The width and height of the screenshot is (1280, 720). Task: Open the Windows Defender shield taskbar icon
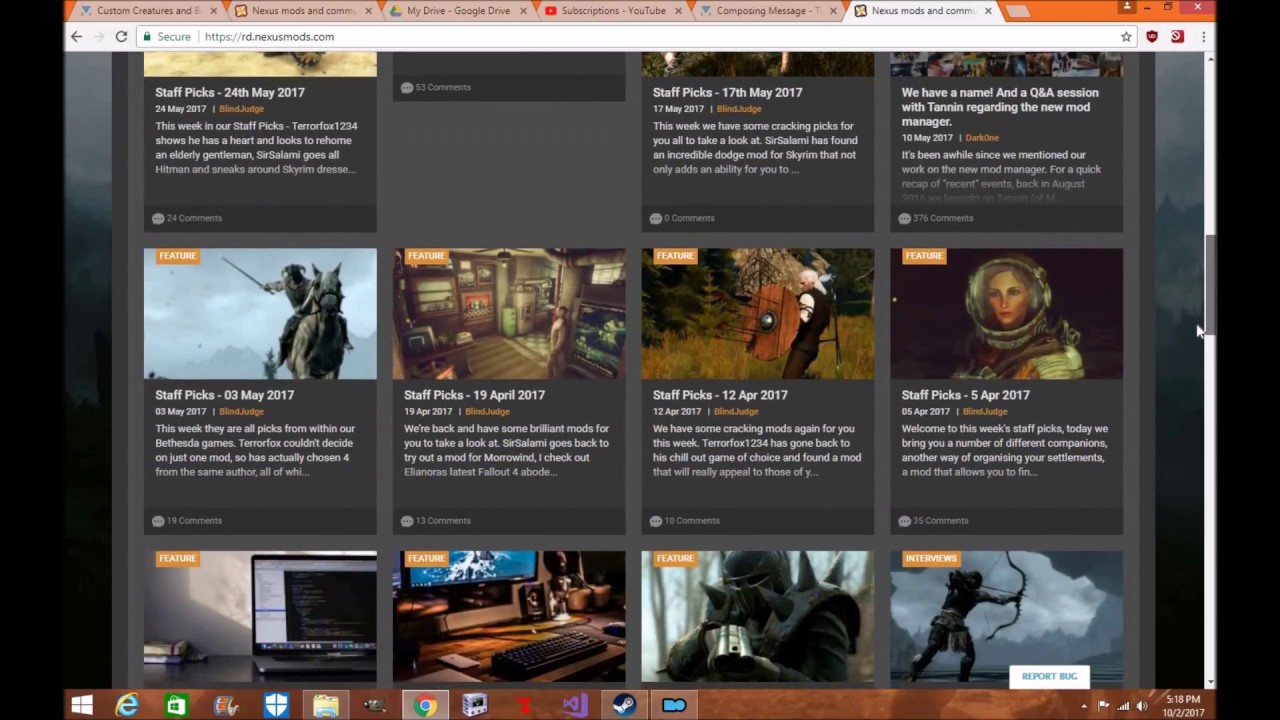click(x=276, y=705)
